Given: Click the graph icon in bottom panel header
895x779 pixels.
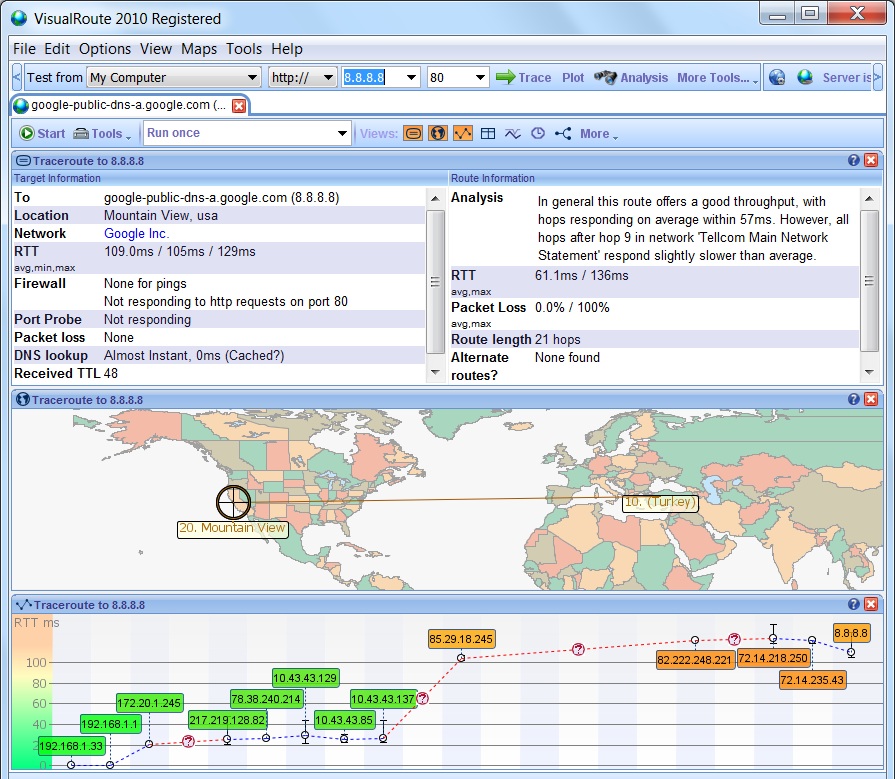Looking at the screenshot, I should pos(24,604).
